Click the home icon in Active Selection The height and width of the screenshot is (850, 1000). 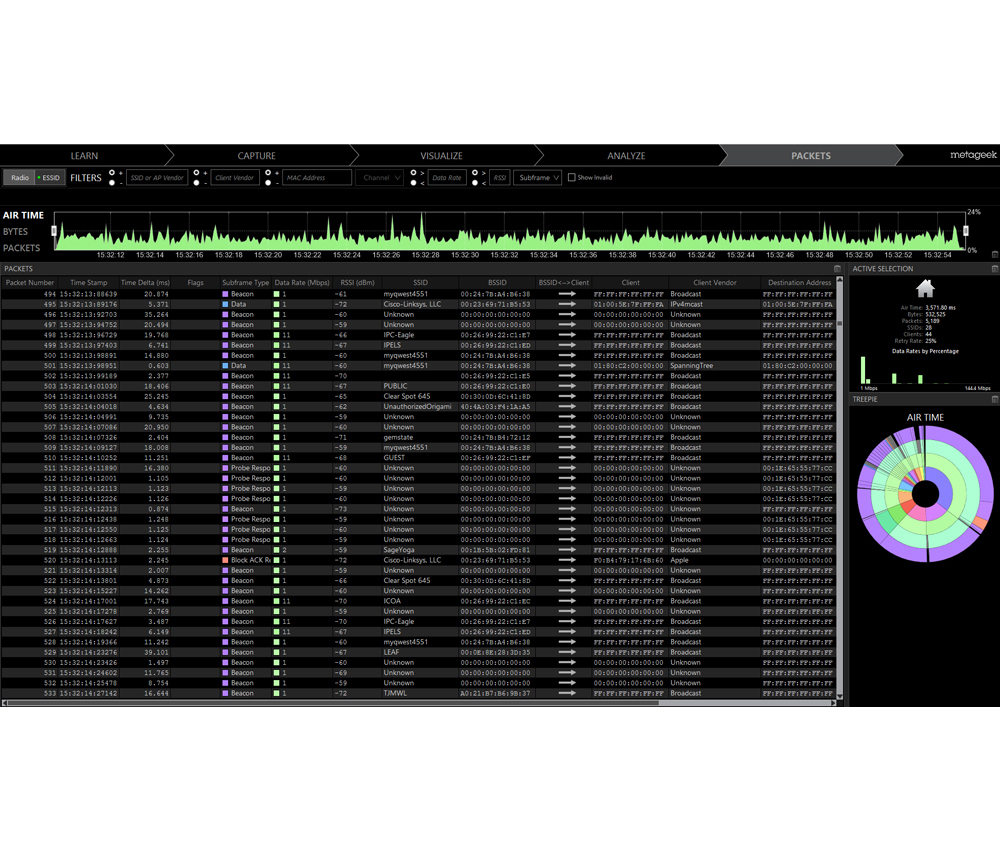pyautogui.click(x=925, y=289)
